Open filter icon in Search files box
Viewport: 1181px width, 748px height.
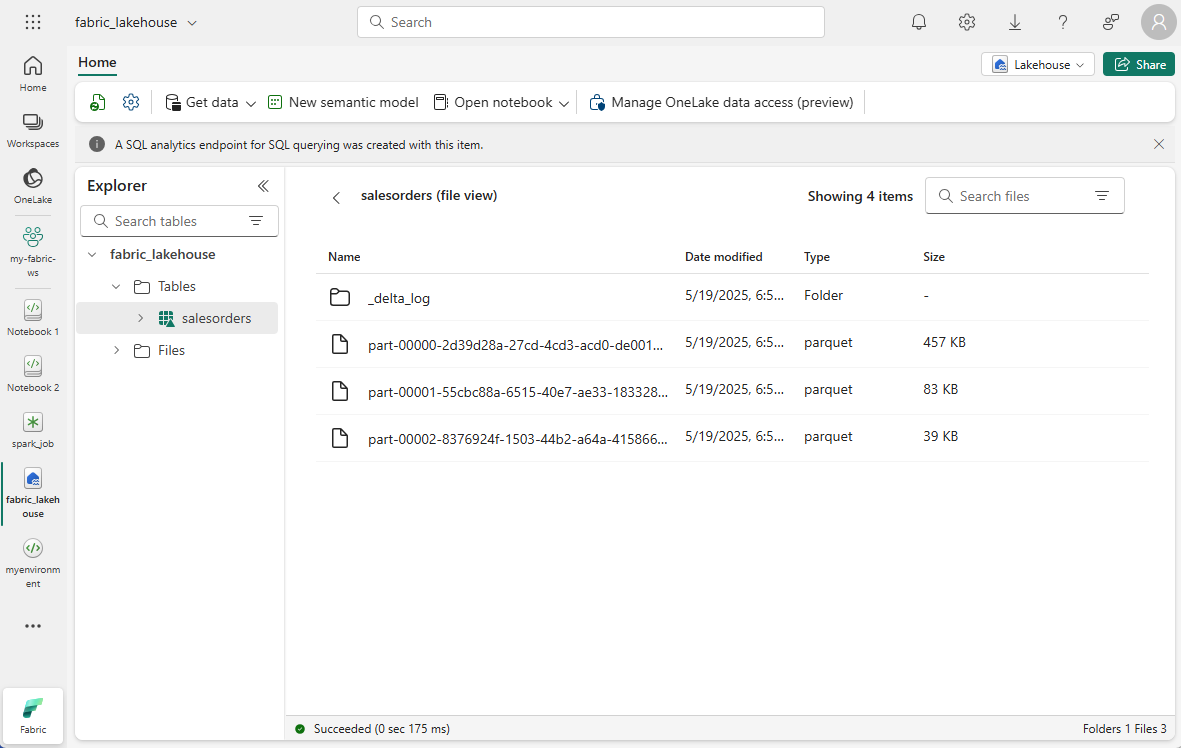tap(1101, 196)
